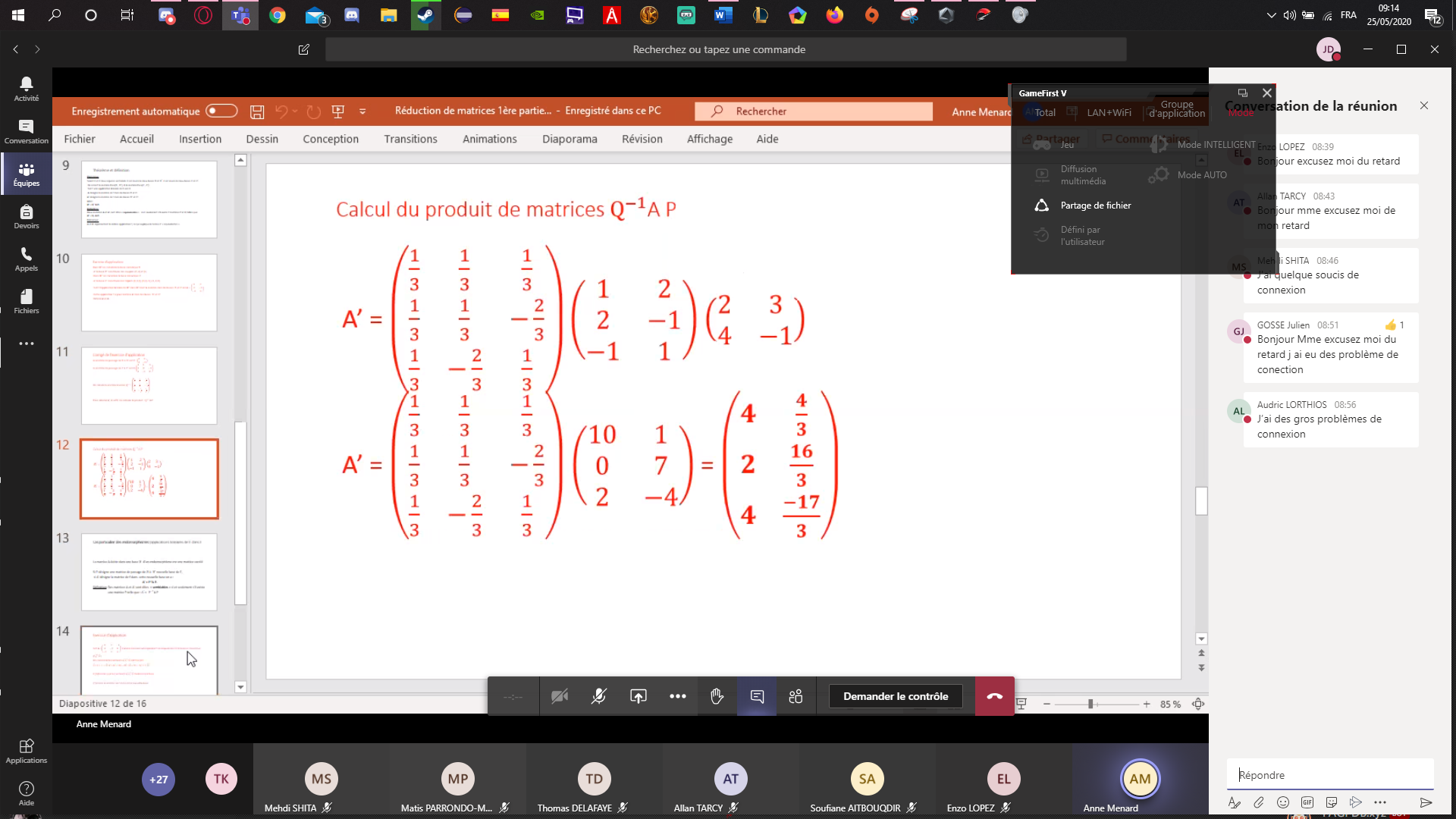
Task: Toggle the meeting chat panel button
Action: pos(757,696)
